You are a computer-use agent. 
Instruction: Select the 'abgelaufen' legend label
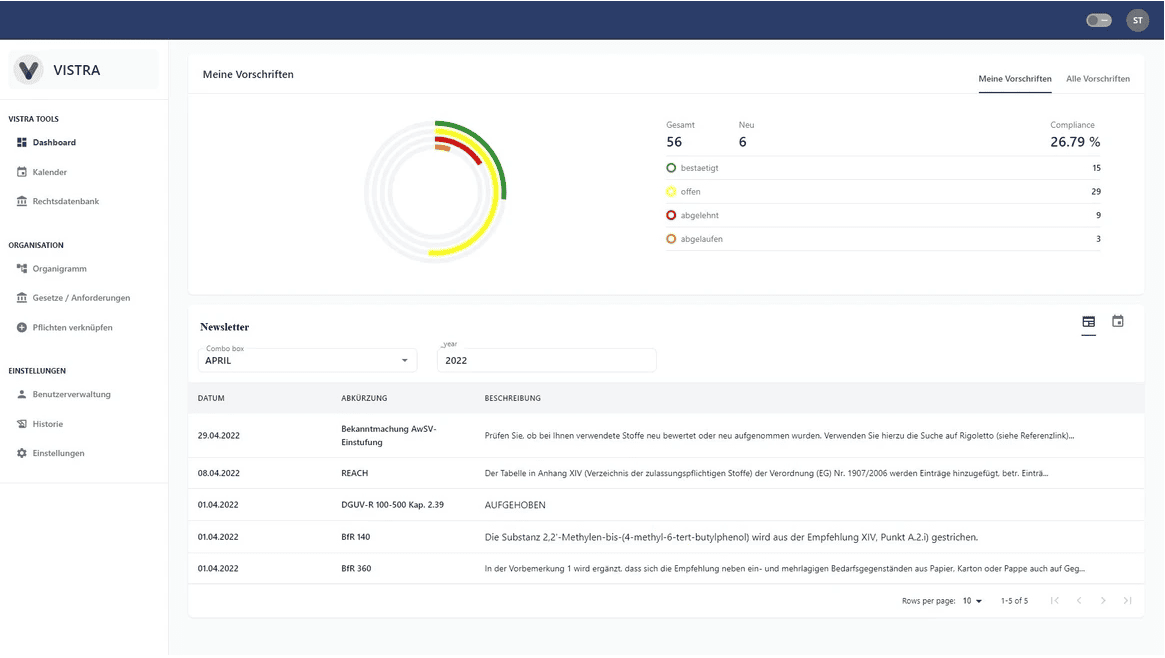click(x=701, y=239)
